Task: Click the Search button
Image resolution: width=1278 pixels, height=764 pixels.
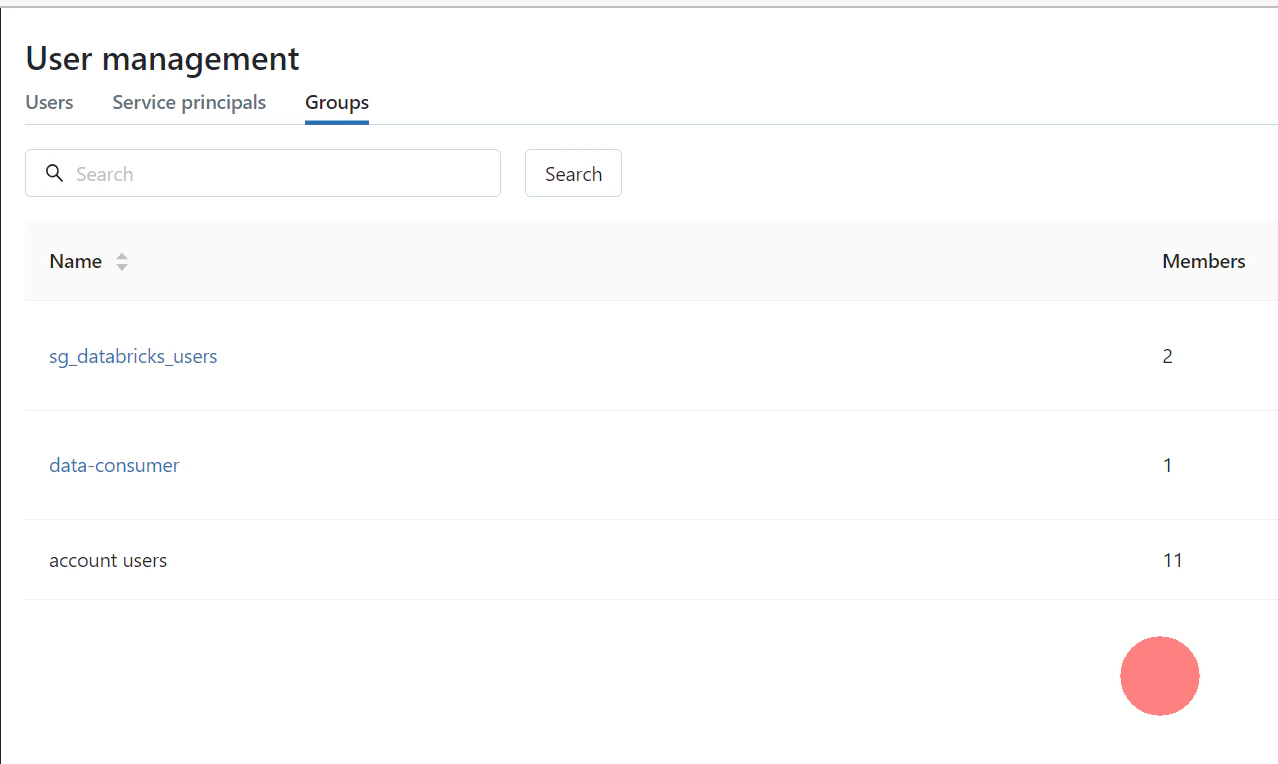Action: [x=573, y=174]
